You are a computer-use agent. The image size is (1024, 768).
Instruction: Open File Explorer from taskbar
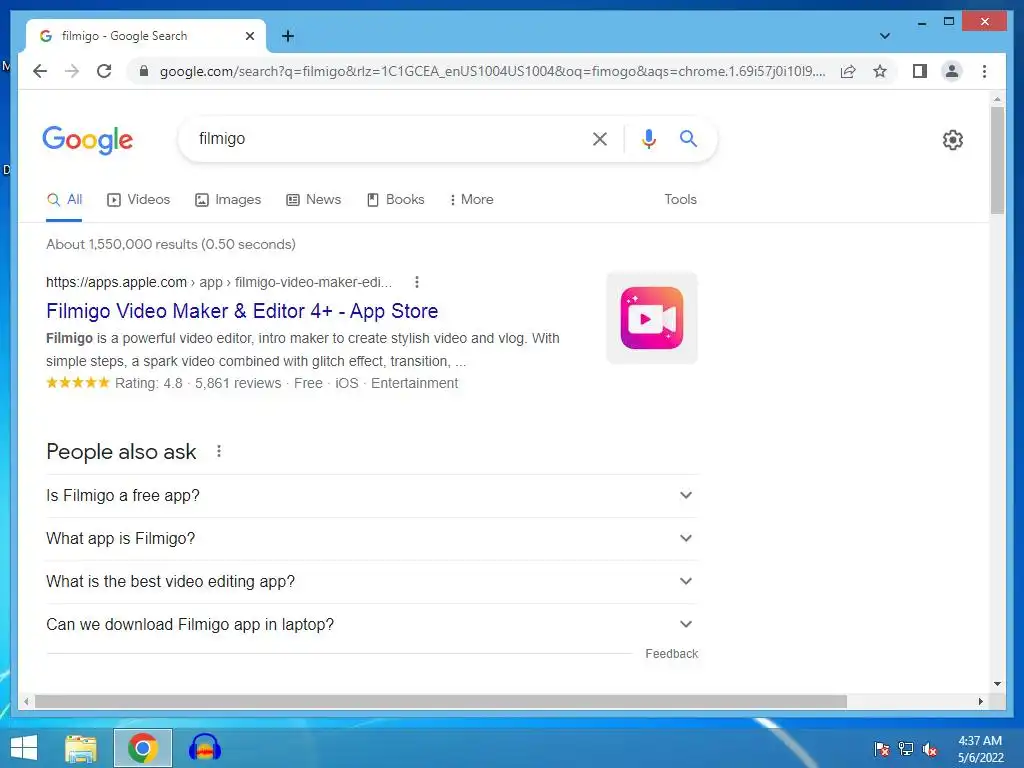(81, 748)
